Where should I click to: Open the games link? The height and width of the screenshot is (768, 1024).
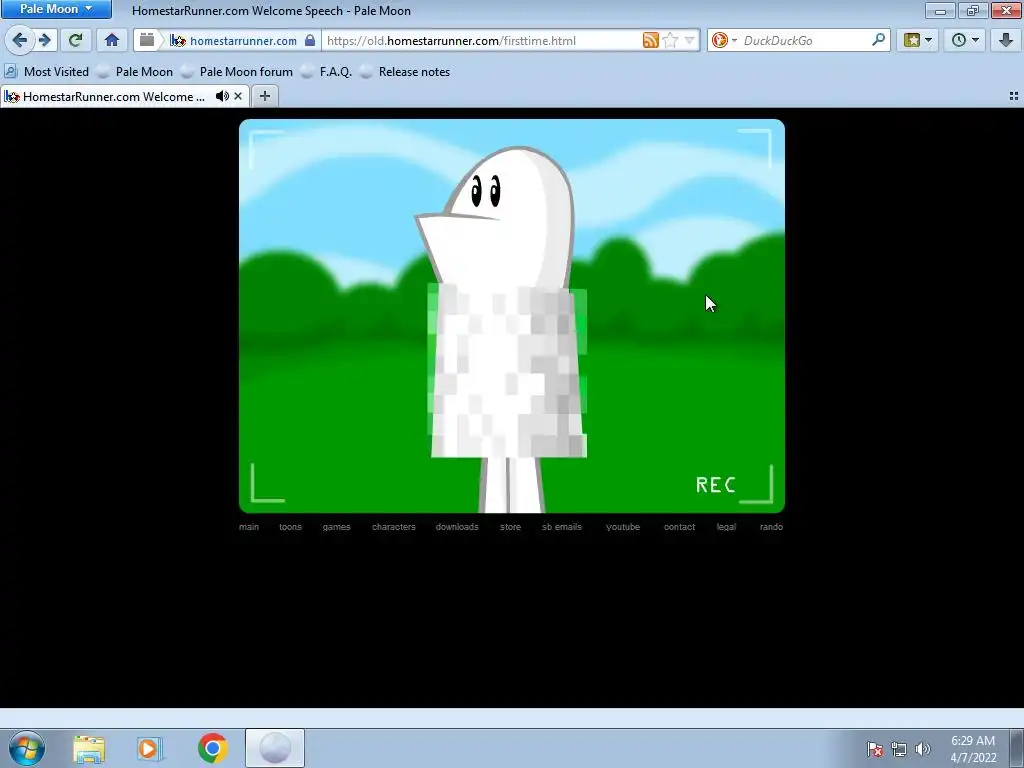[336, 527]
